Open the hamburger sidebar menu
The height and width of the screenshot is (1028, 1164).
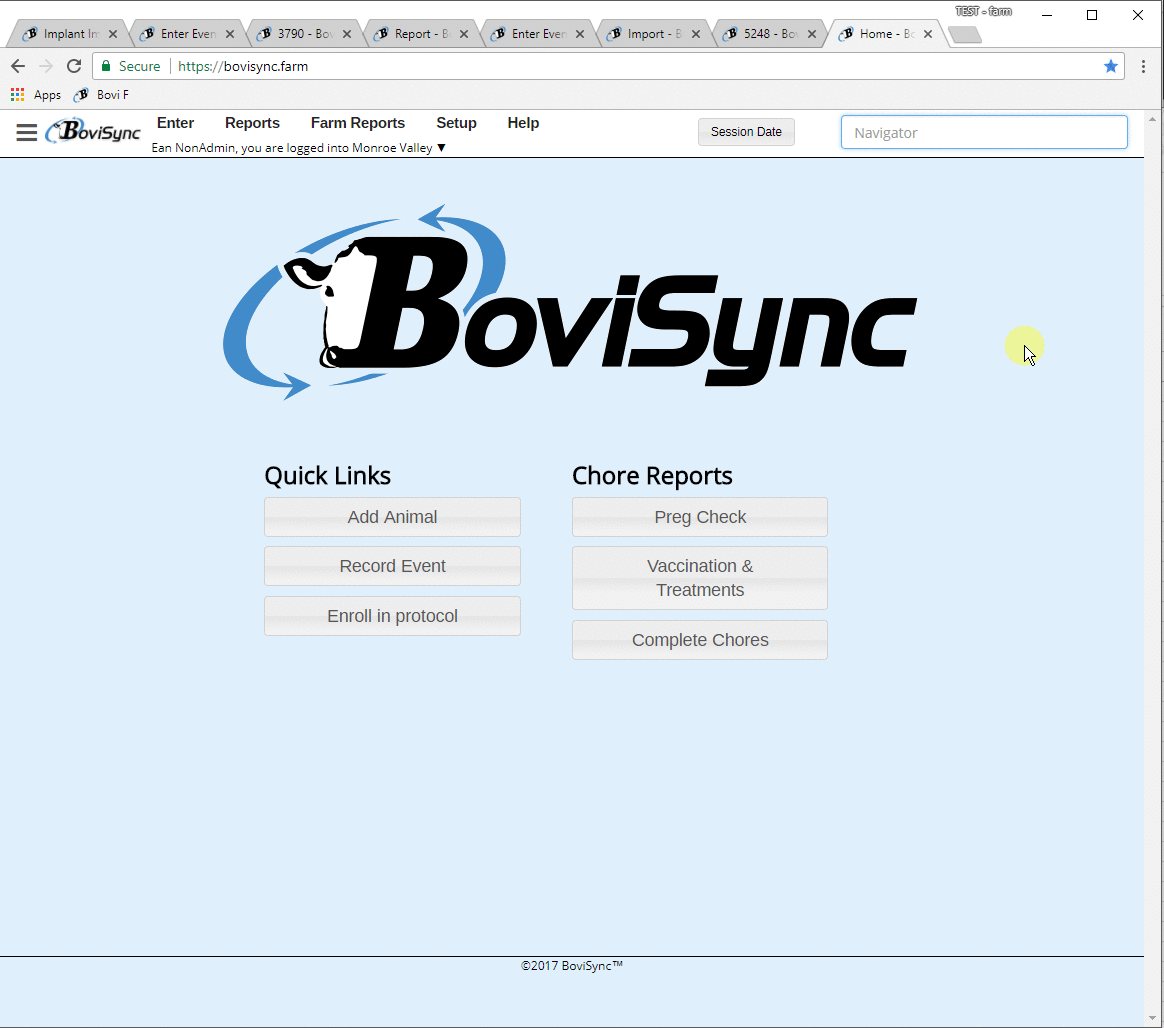[x=27, y=133]
